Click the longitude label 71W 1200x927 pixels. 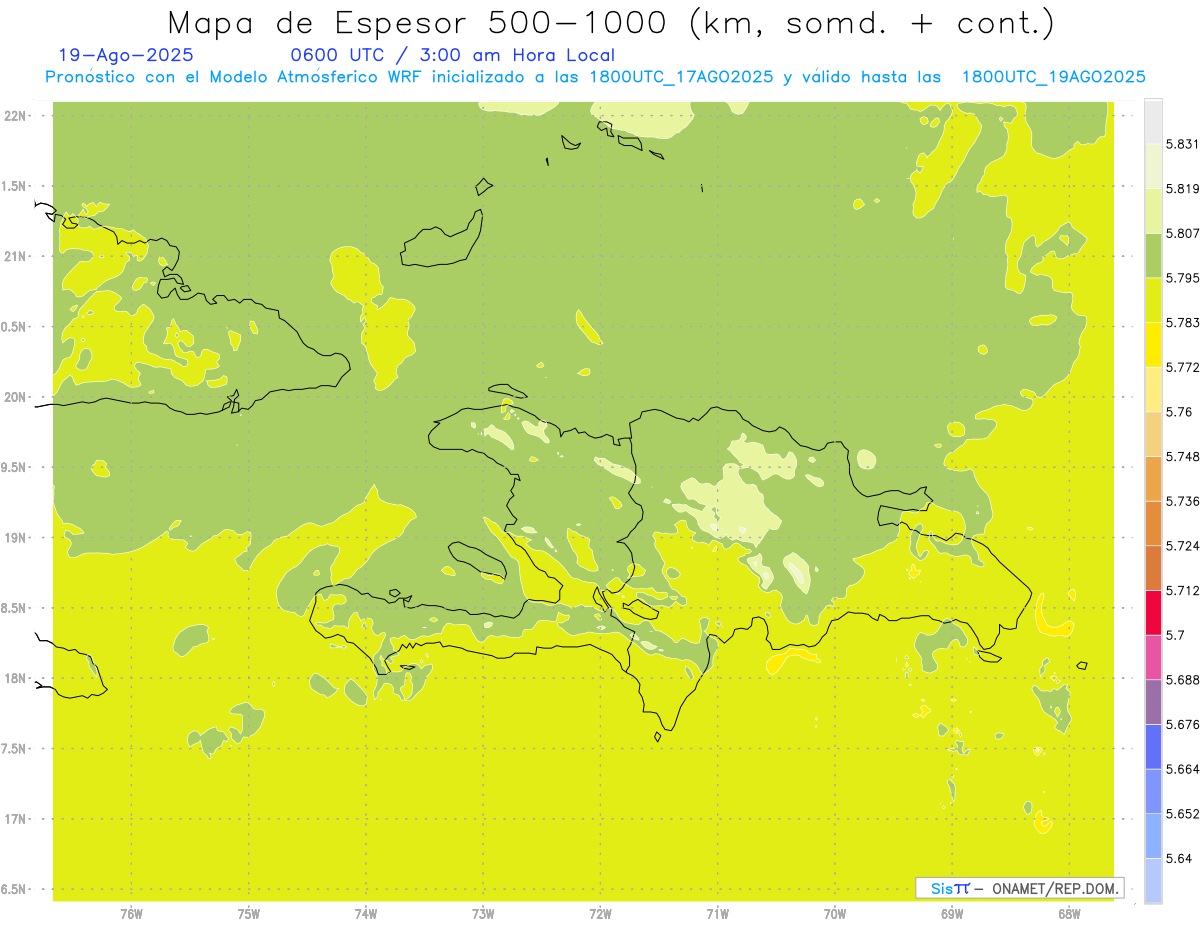point(717,913)
